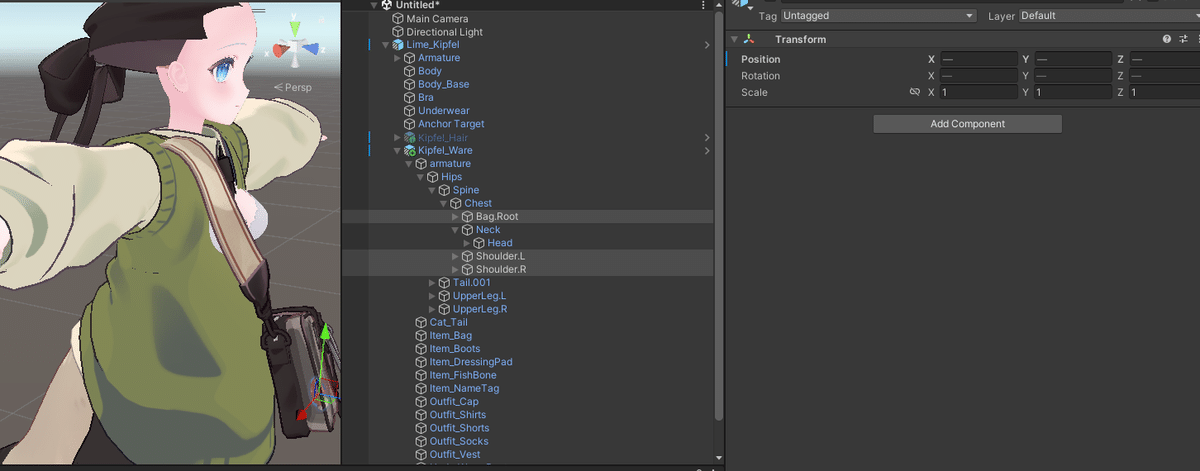Image resolution: width=1200 pixels, height=471 pixels.
Task: Toggle the Persp projection label in viewport
Action: coord(293,88)
